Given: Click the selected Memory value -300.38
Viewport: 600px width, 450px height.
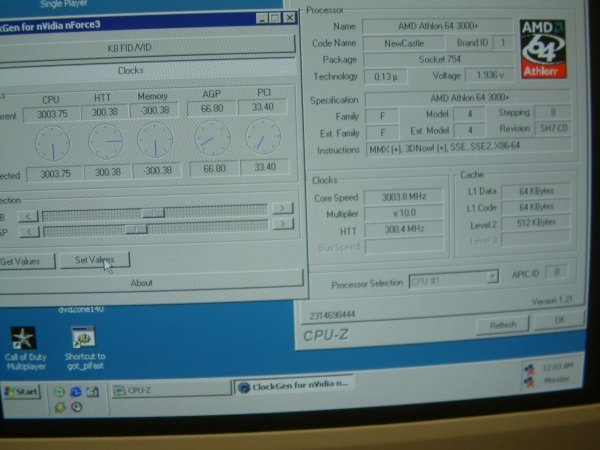Looking at the screenshot, I should [157, 170].
